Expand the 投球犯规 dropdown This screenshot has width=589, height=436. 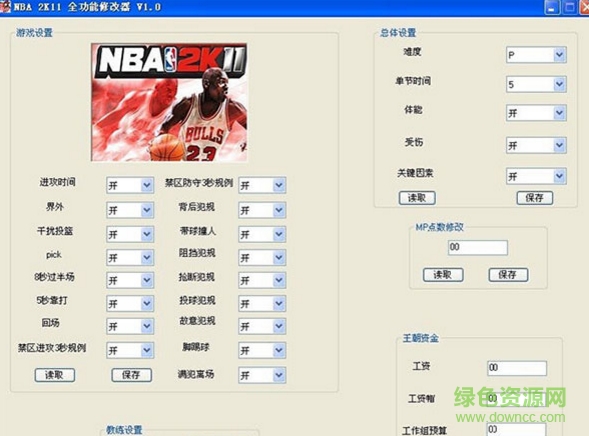click(262, 303)
